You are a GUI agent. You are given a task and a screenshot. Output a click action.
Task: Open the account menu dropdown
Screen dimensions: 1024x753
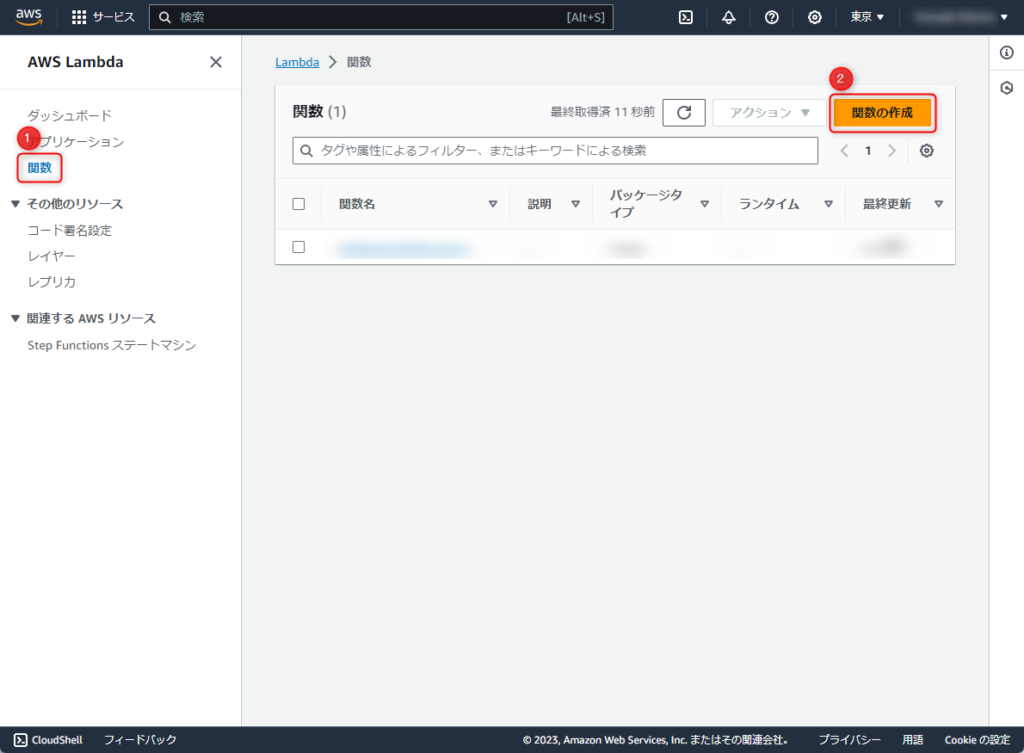click(961, 17)
